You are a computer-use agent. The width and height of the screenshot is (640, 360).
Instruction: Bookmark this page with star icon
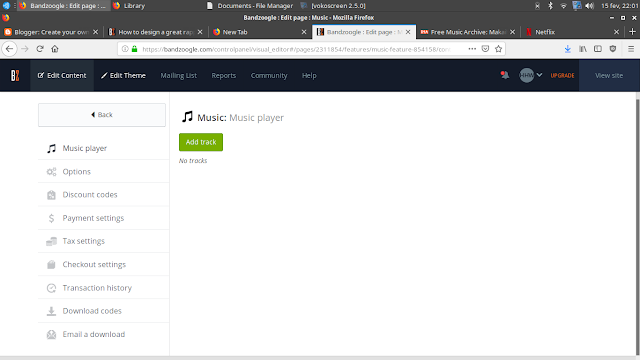[x=498, y=49]
